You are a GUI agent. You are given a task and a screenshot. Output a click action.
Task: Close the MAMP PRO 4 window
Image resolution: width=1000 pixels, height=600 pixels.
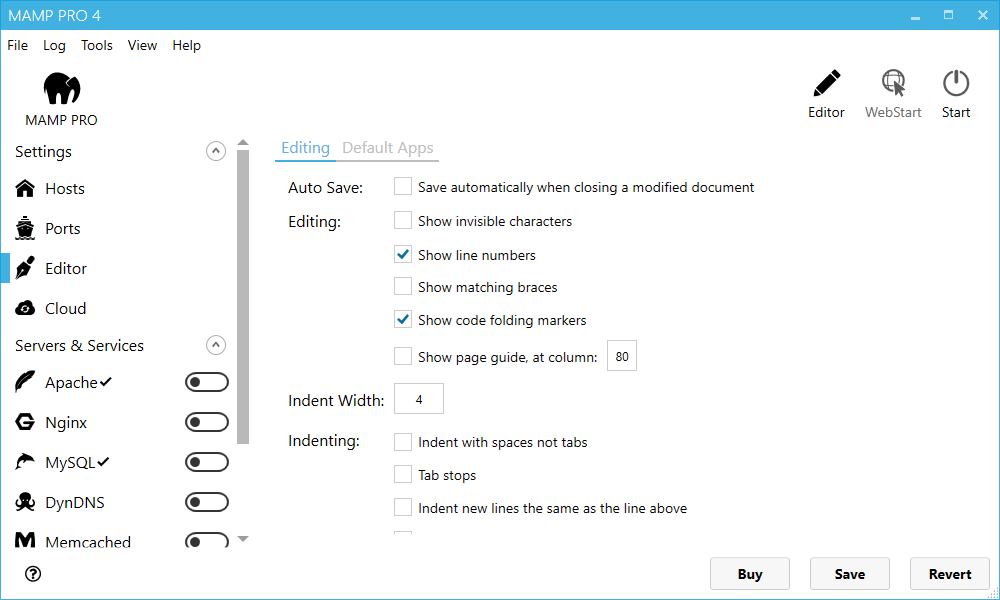pos(983,15)
